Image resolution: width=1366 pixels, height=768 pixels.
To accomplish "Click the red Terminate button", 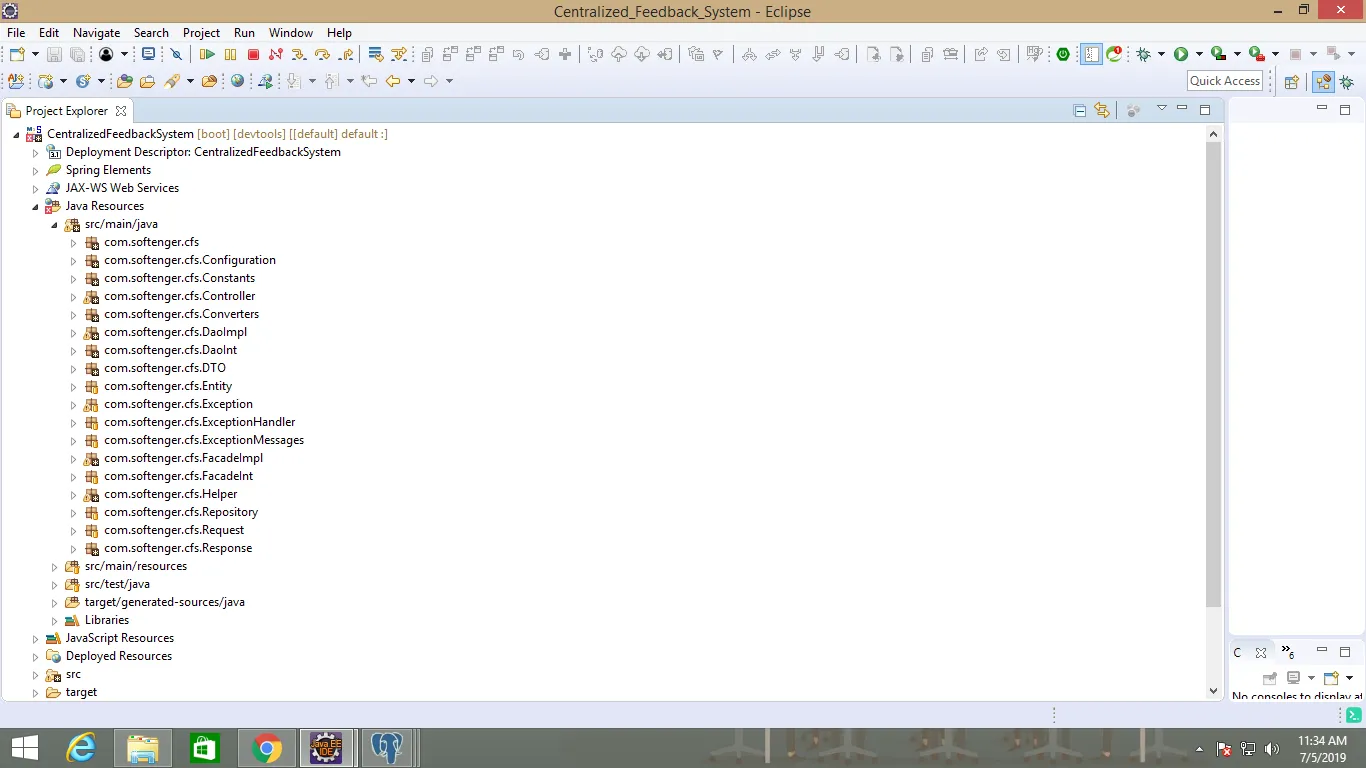I will pos(253,55).
